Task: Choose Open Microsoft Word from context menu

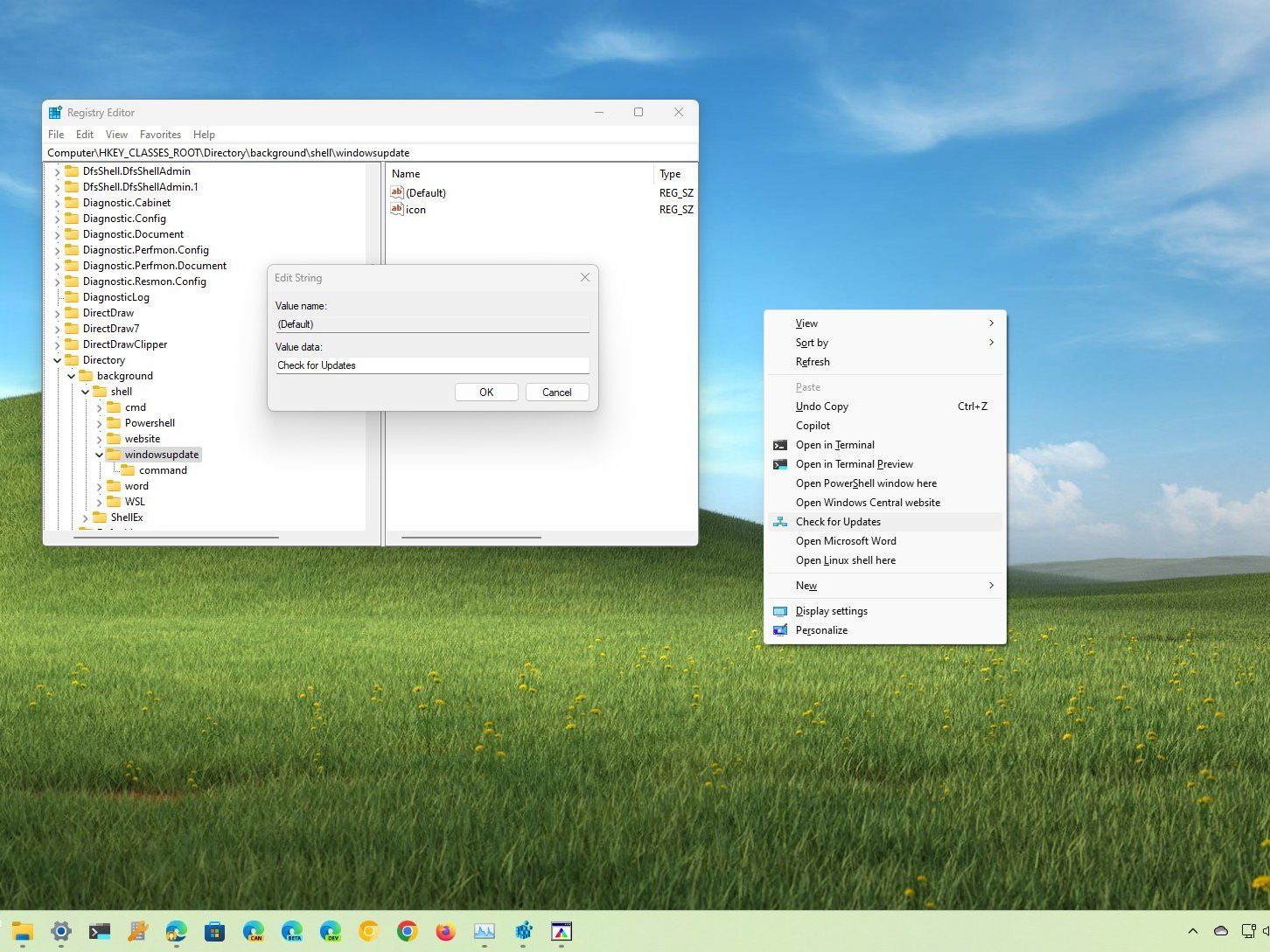Action: tap(845, 541)
